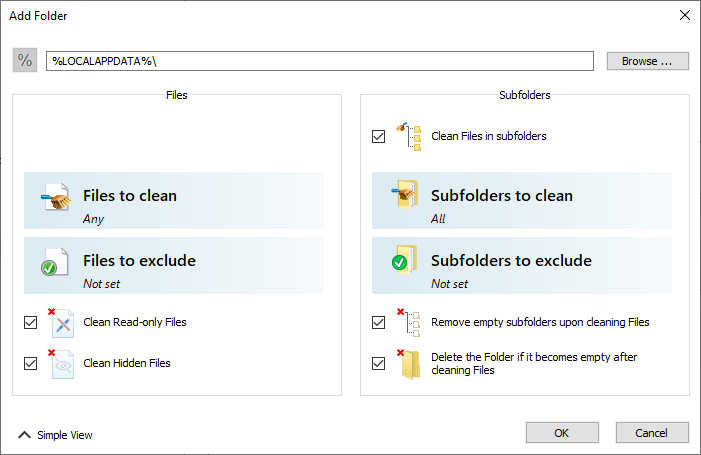The height and width of the screenshot is (455, 701).
Task: Click the green check file icon for Files to exclude
Action: click(x=55, y=262)
